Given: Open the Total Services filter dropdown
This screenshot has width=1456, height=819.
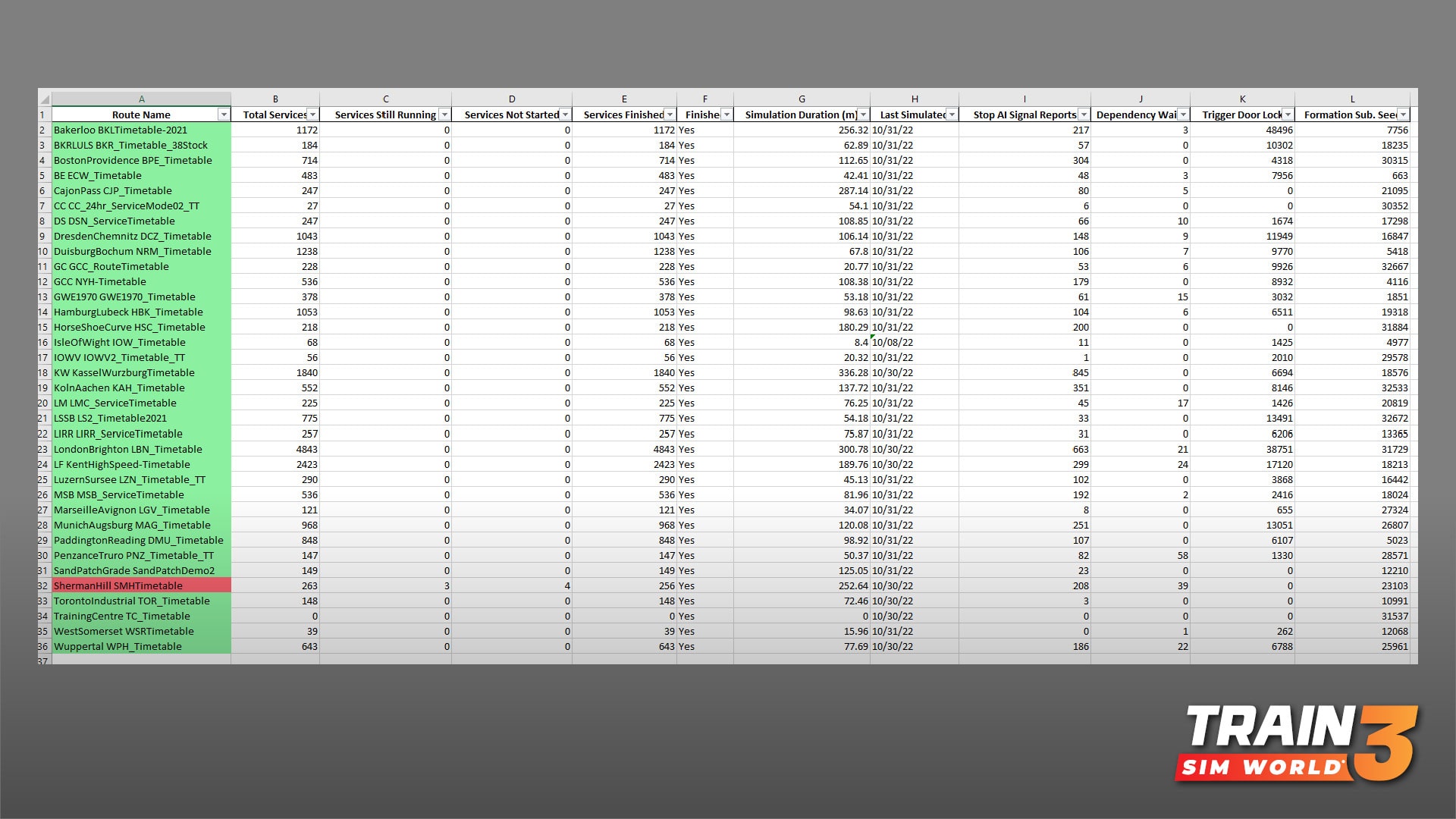Looking at the screenshot, I should click(313, 115).
